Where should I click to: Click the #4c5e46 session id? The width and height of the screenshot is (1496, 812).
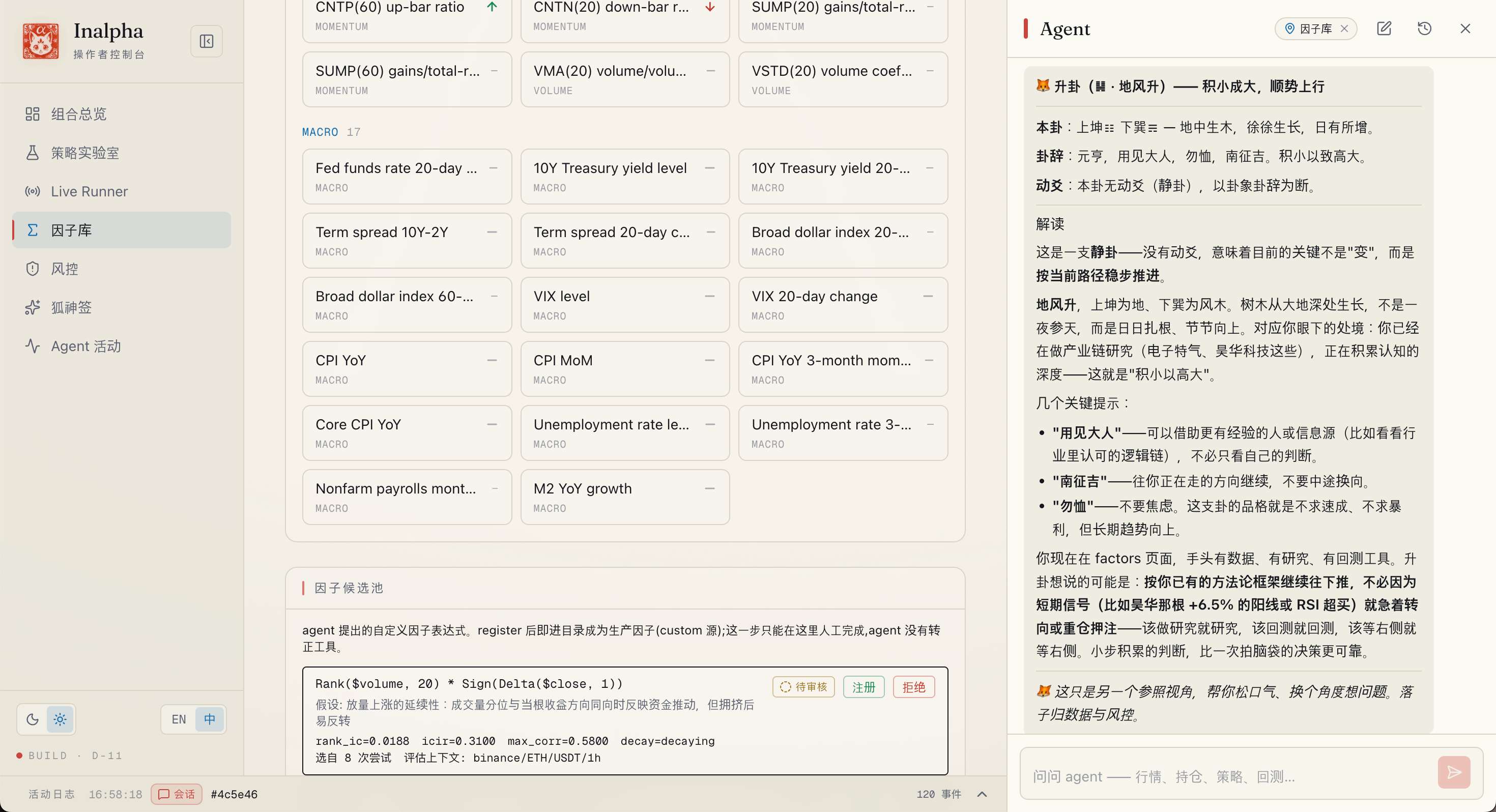coord(234,794)
